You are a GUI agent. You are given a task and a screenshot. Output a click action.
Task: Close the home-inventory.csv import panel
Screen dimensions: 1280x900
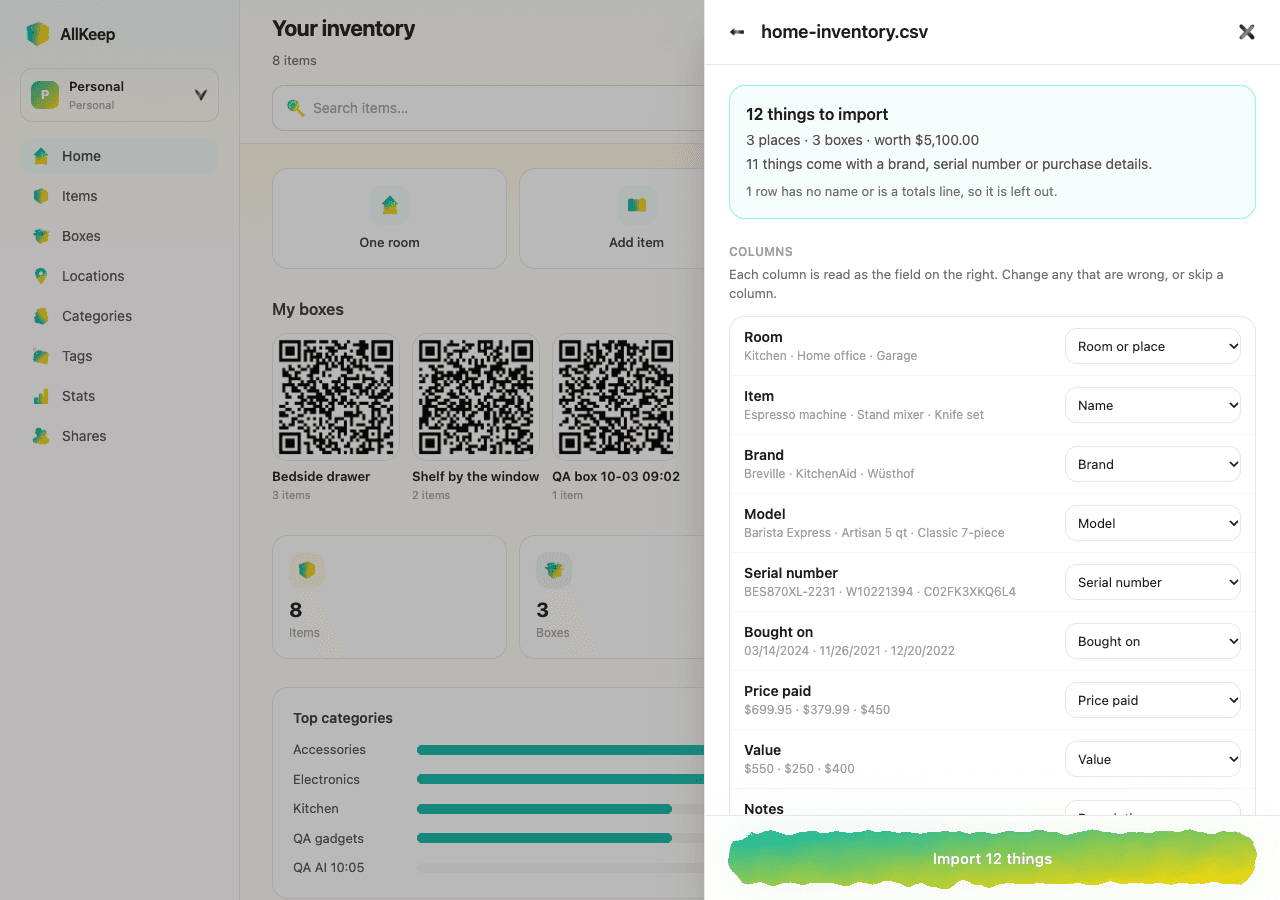pos(1246,32)
